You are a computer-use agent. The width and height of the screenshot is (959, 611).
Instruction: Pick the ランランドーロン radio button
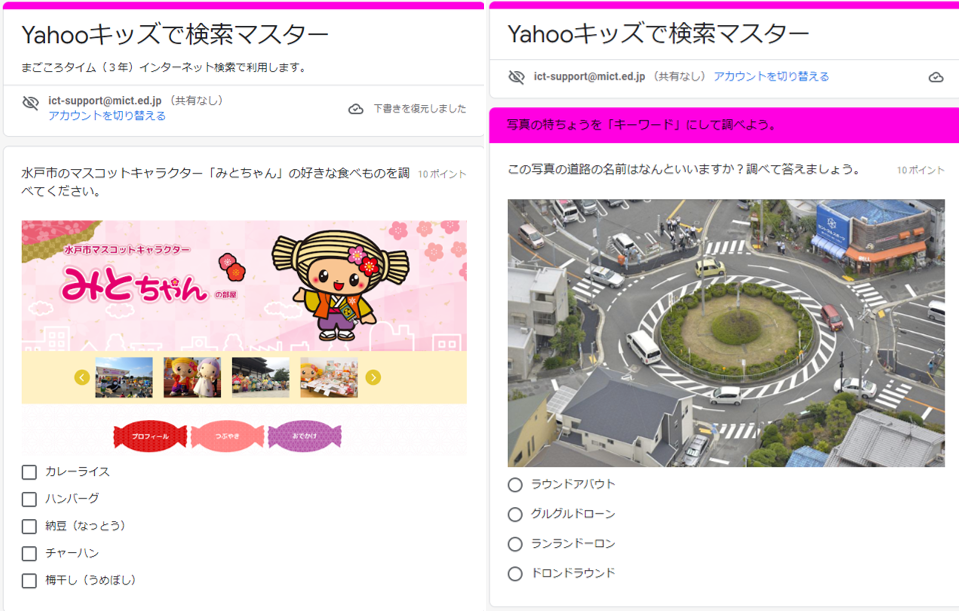(x=515, y=544)
